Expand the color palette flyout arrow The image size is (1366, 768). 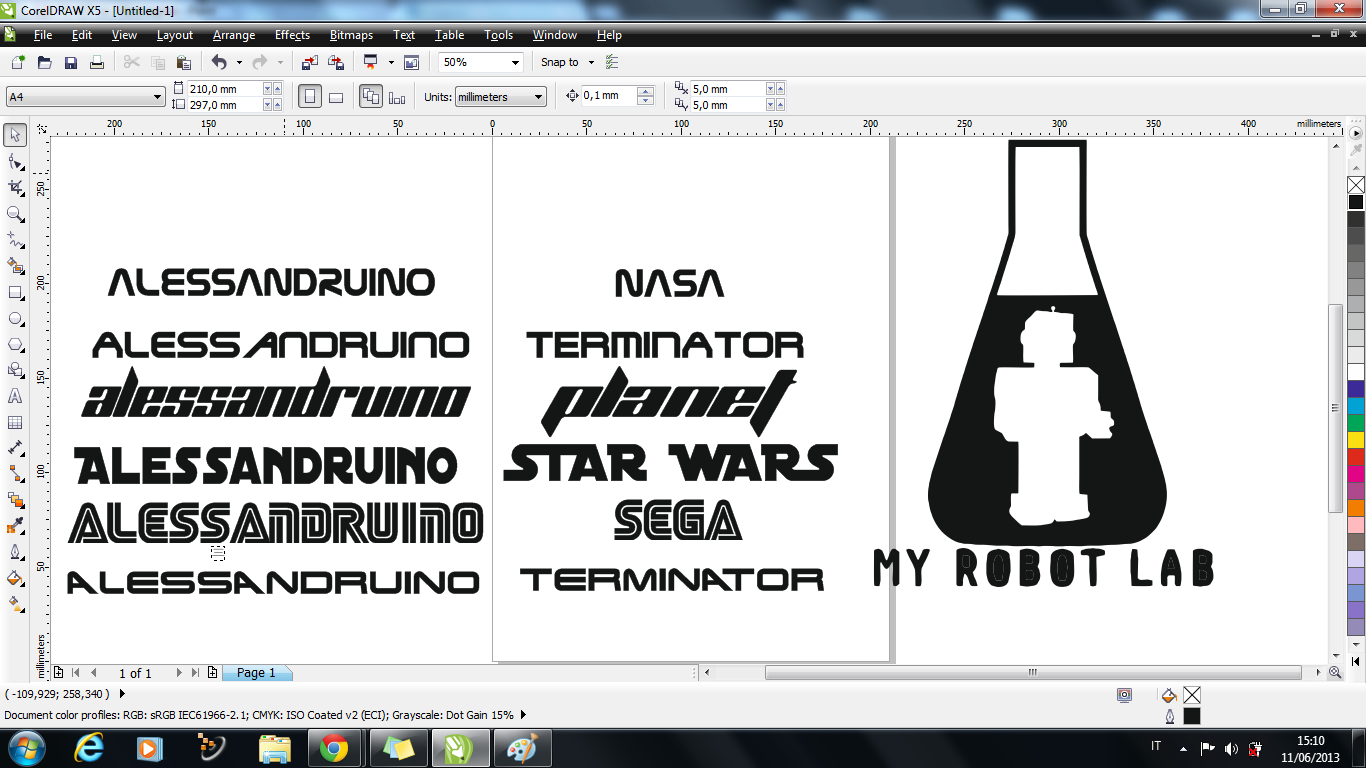click(1356, 132)
